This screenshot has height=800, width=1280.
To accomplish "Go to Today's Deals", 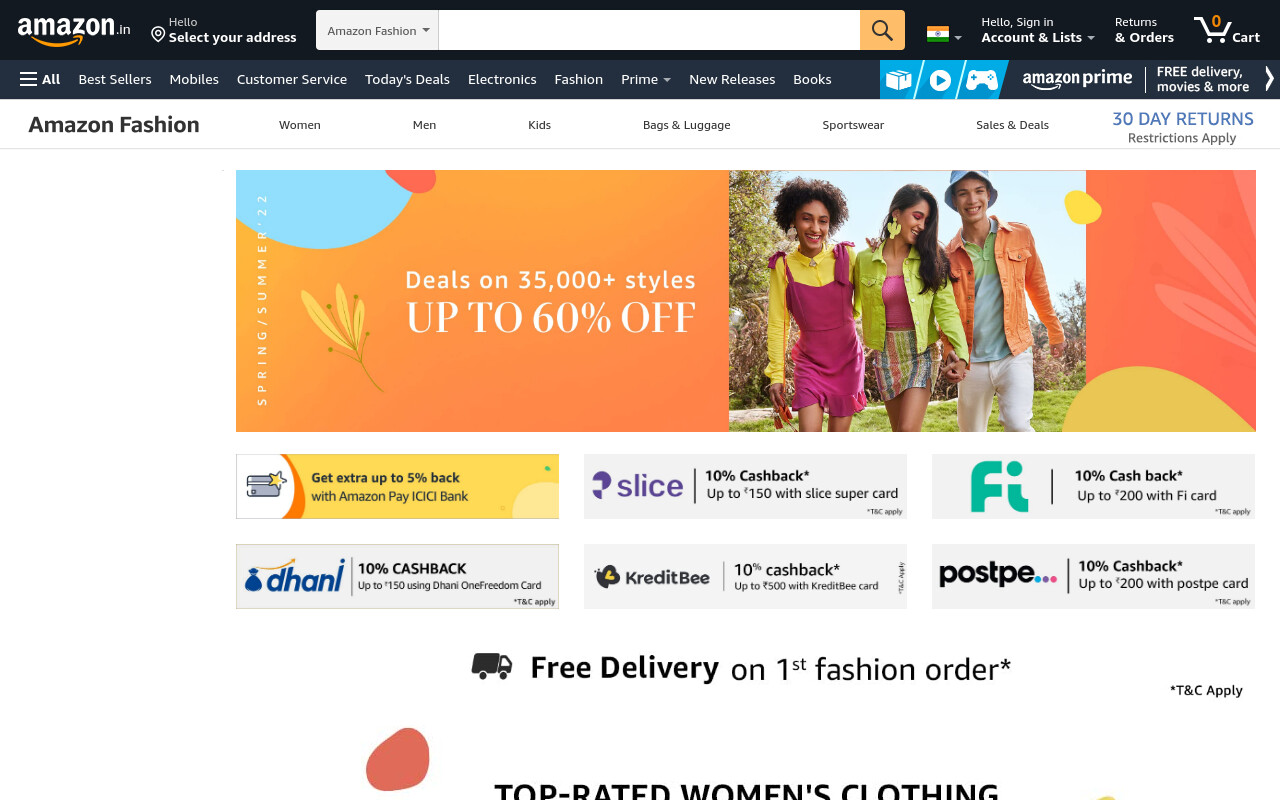I will (x=407, y=79).
